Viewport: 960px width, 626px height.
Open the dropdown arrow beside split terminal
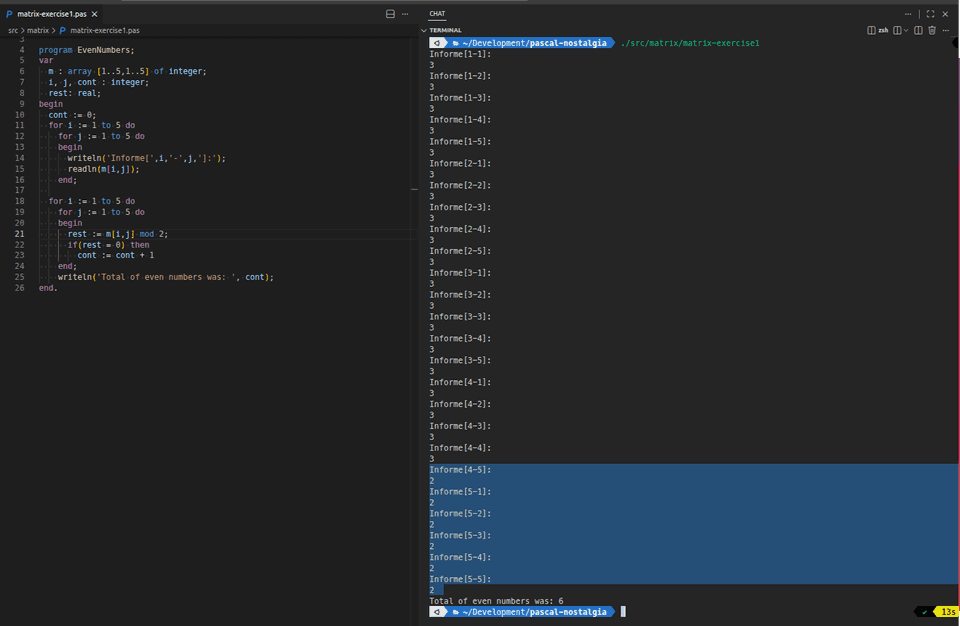(x=904, y=30)
